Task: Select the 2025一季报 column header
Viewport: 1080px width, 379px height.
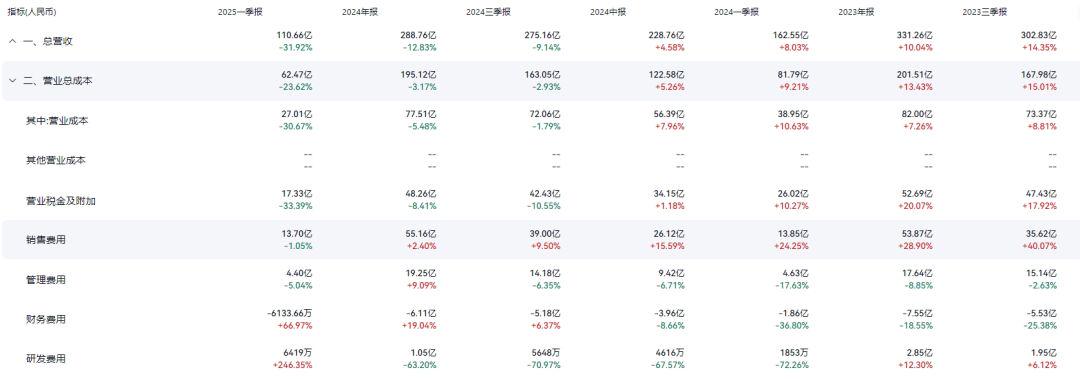Action: coord(240,12)
